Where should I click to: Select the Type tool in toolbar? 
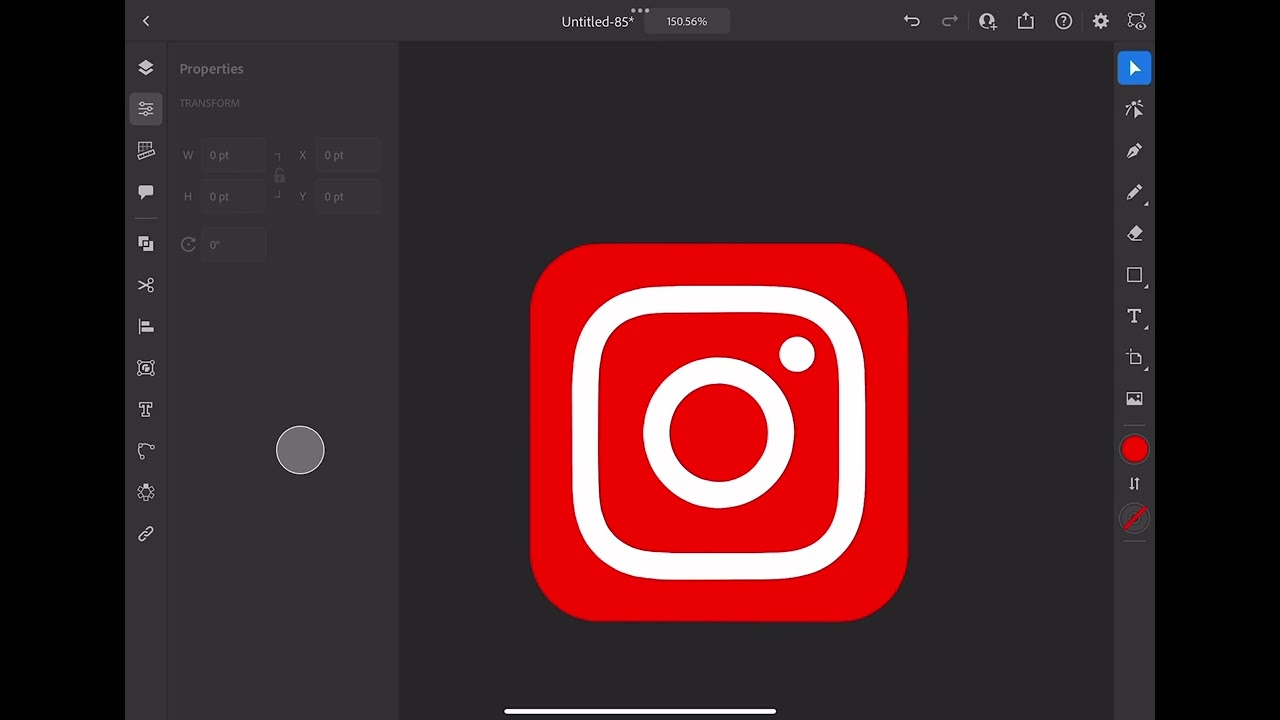point(1134,316)
